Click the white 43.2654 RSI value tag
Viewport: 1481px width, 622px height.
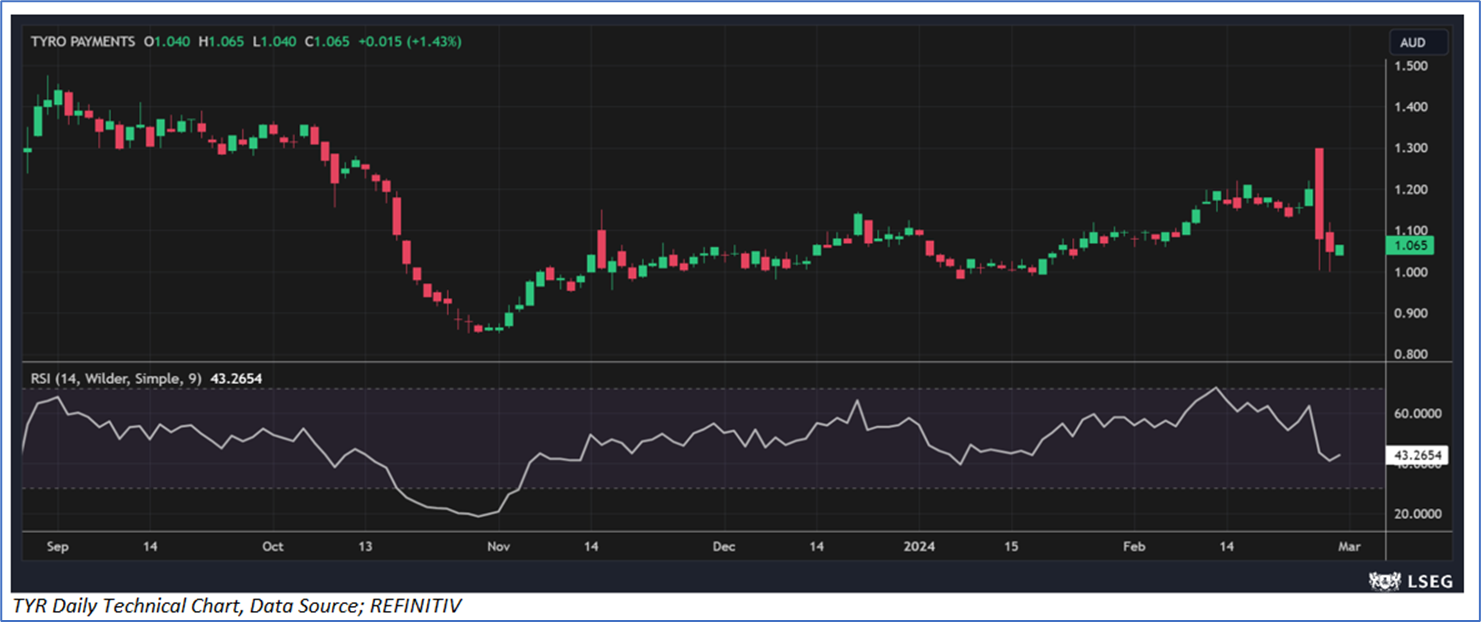click(1418, 456)
